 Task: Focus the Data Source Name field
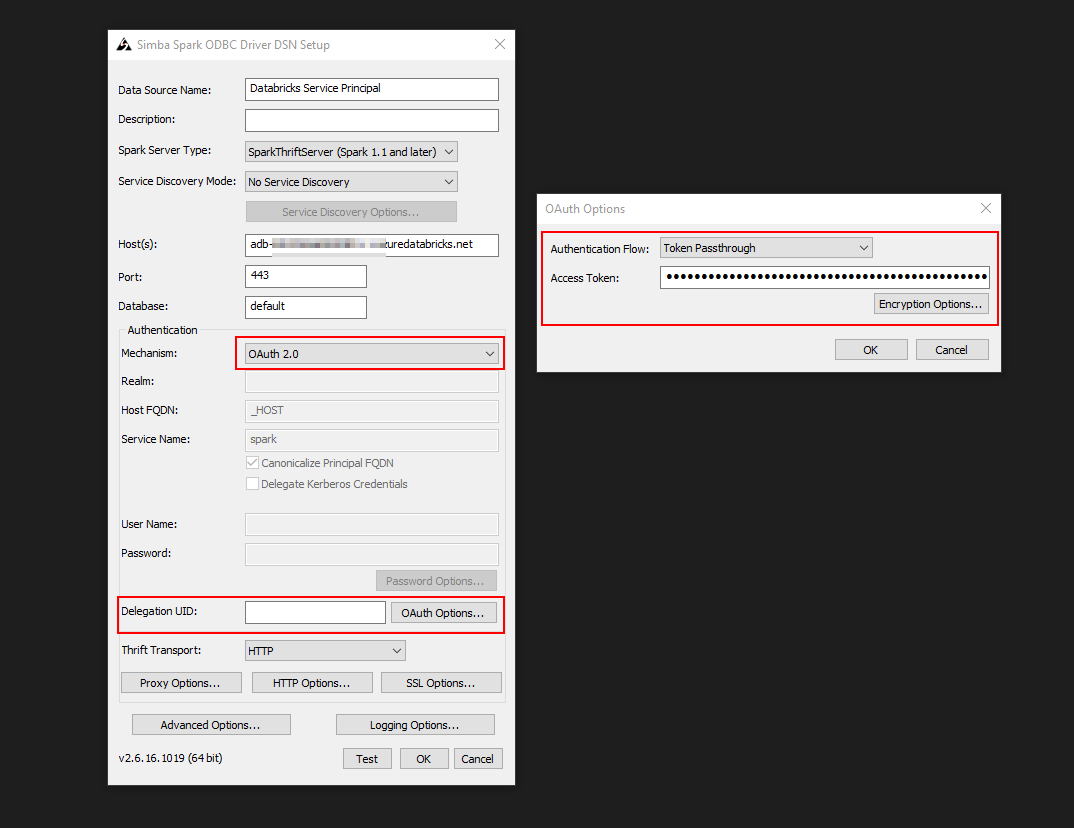tap(371, 89)
